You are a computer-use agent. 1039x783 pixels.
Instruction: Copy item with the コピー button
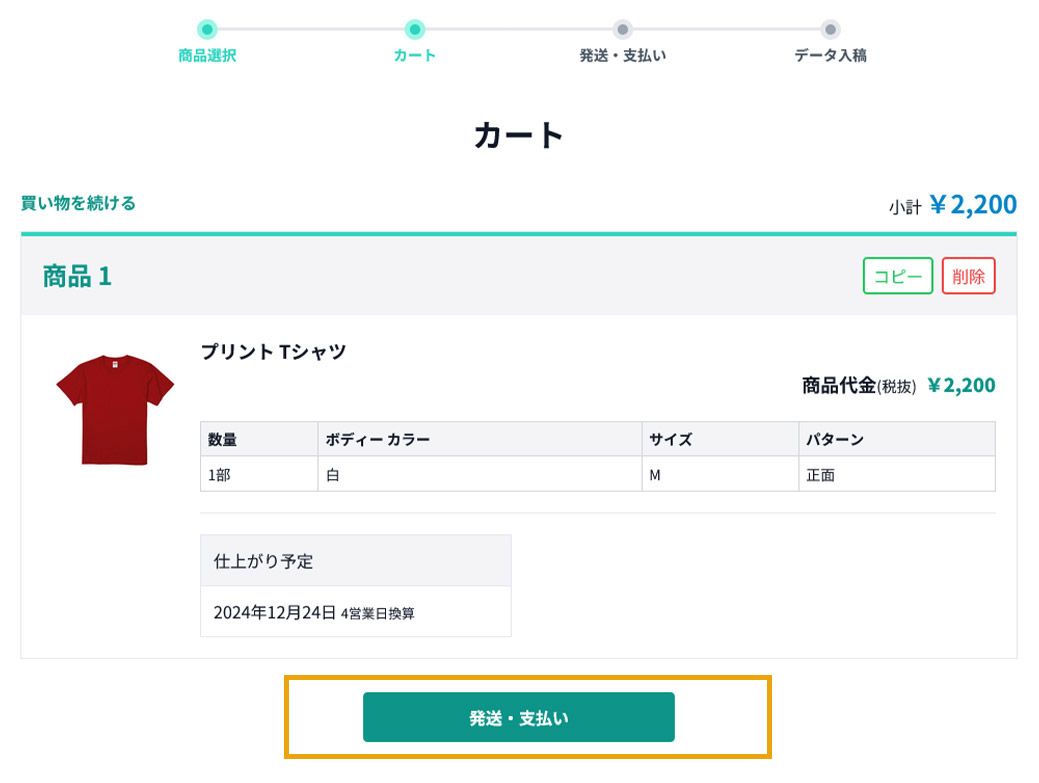(x=898, y=276)
